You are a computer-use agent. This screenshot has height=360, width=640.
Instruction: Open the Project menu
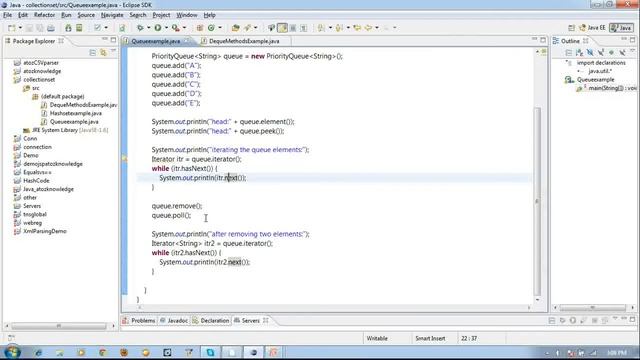[161, 15]
